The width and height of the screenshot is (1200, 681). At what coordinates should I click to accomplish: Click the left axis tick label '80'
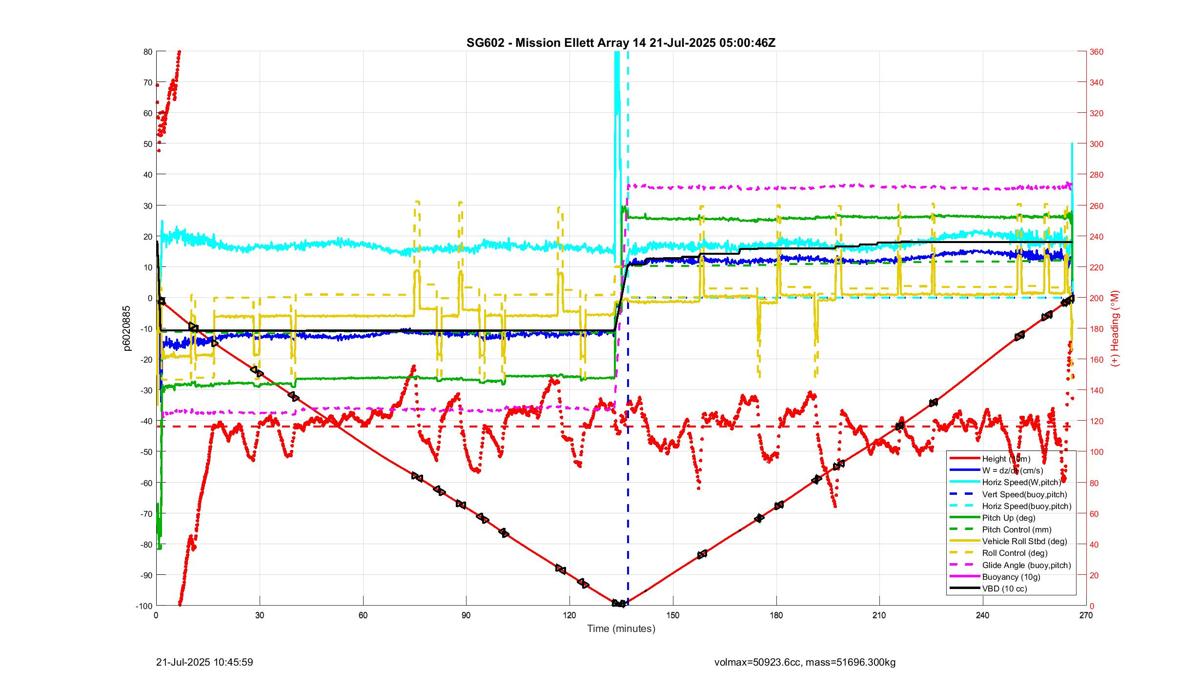click(146, 52)
